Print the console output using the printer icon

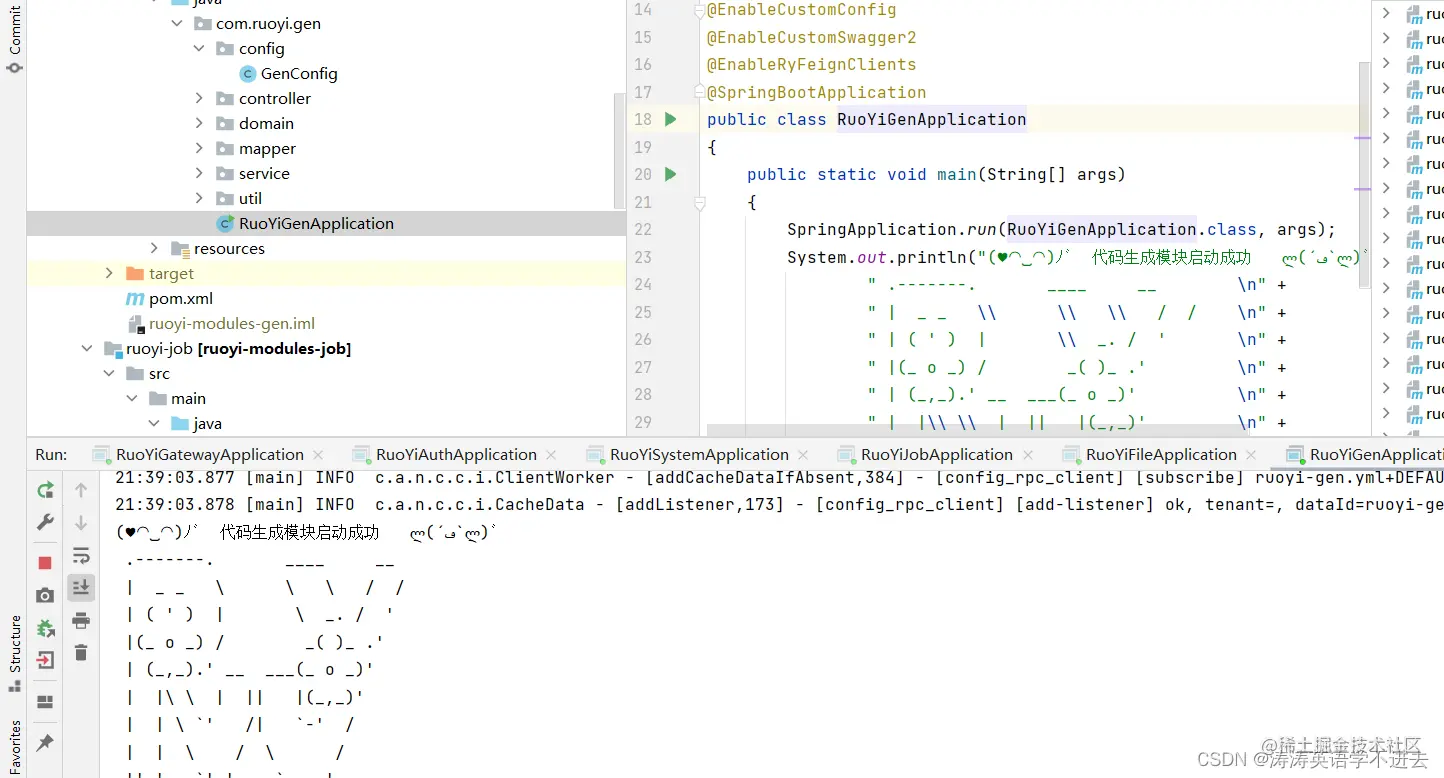[81, 621]
